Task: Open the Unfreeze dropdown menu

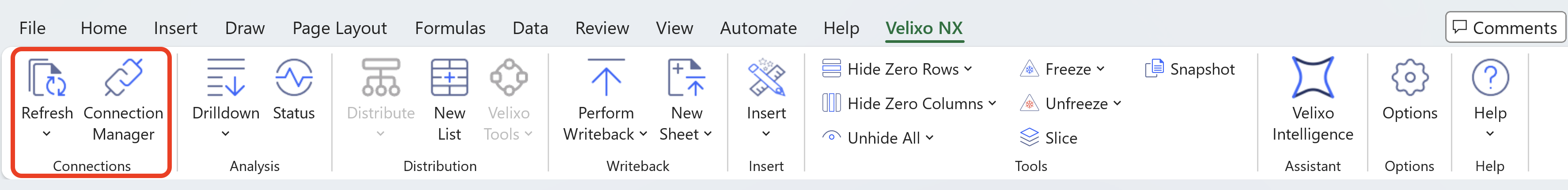Action: point(1117,104)
